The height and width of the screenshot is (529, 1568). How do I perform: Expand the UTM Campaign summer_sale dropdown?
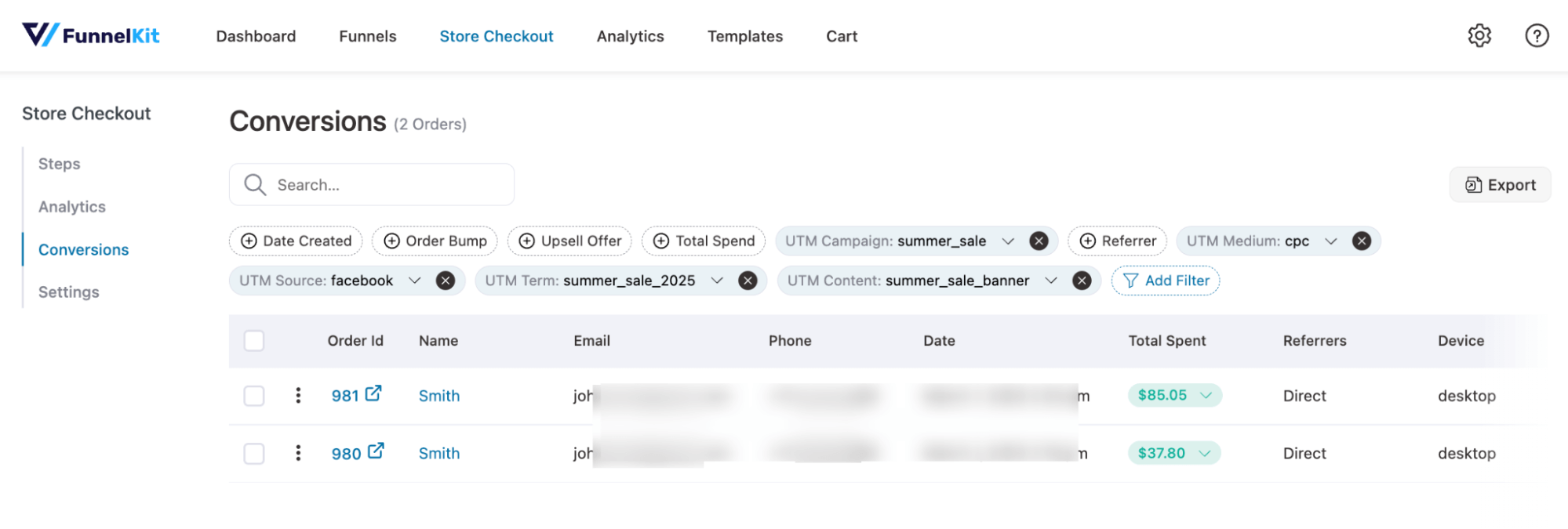coord(1008,241)
